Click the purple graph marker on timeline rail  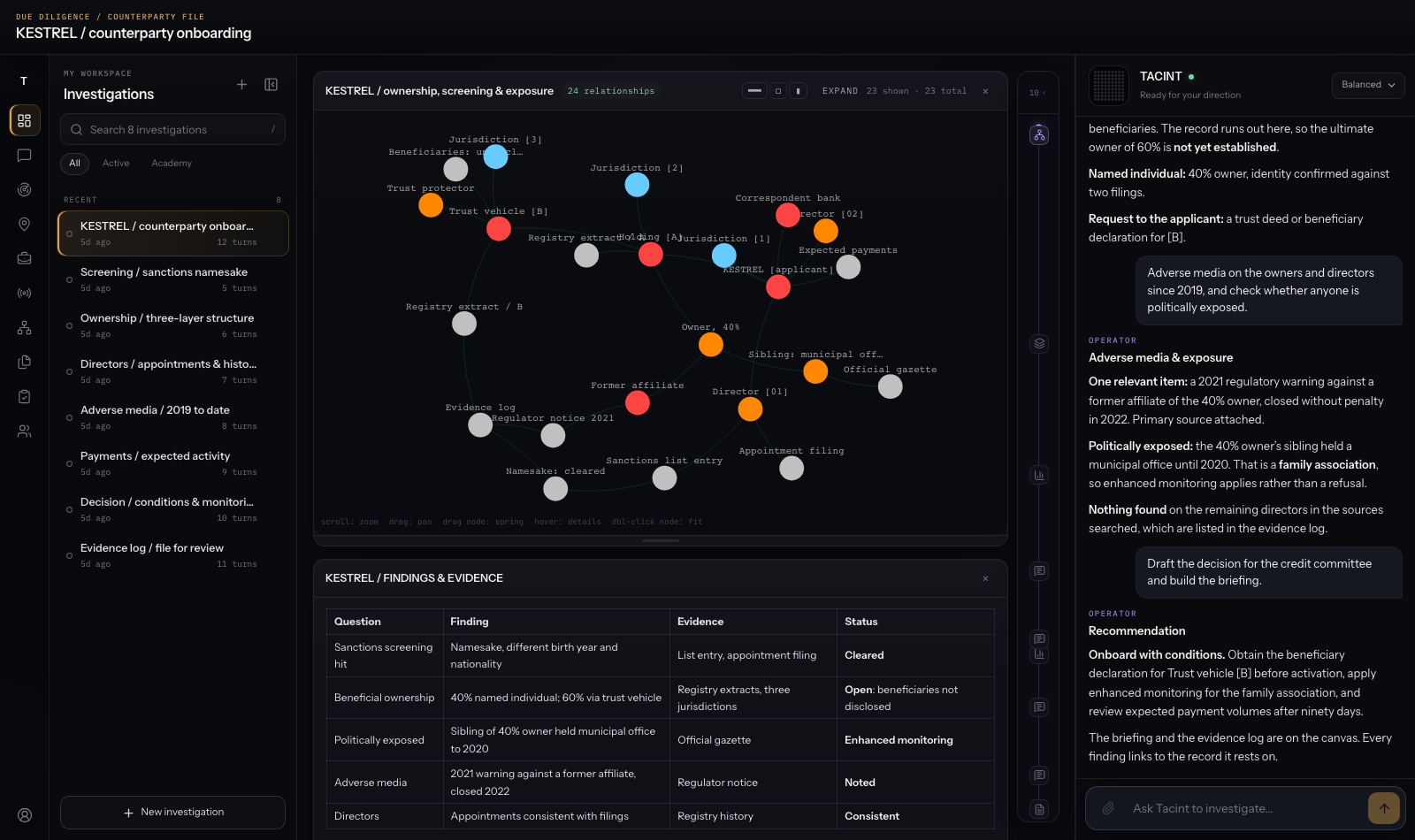[x=1039, y=134]
